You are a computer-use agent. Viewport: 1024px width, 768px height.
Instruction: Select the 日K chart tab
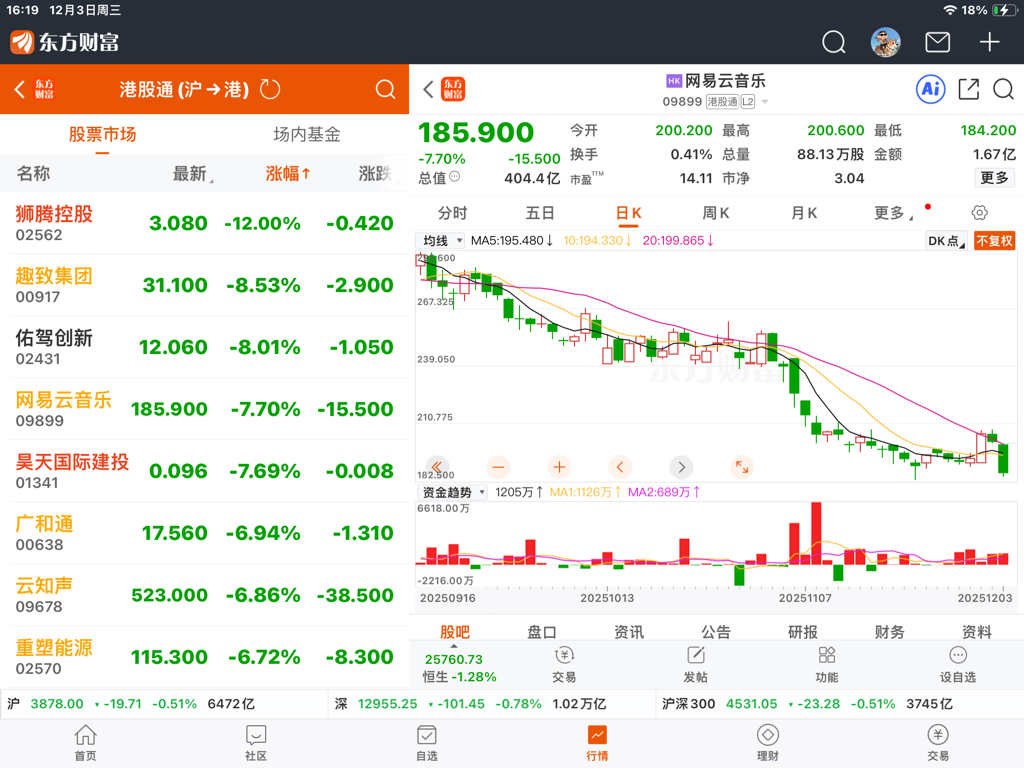point(628,213)
